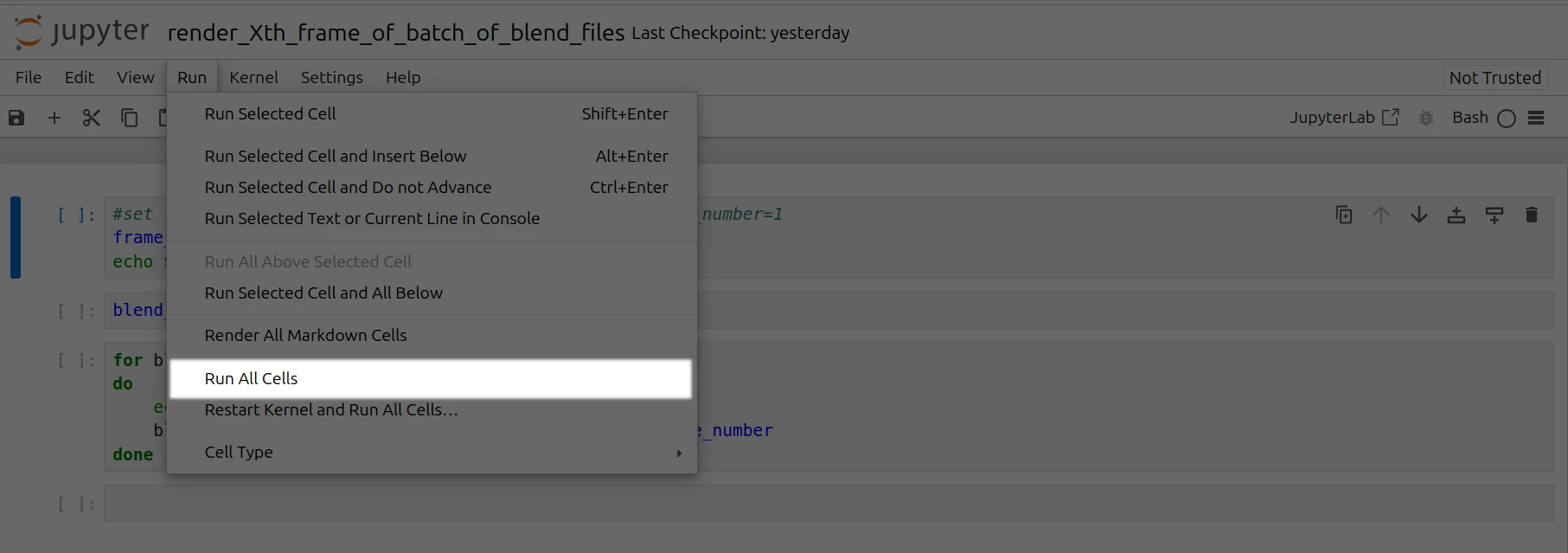Viewport: 1568px width, 553px height.
Task: Click the Jupyter logo
Action: (82, 32)
